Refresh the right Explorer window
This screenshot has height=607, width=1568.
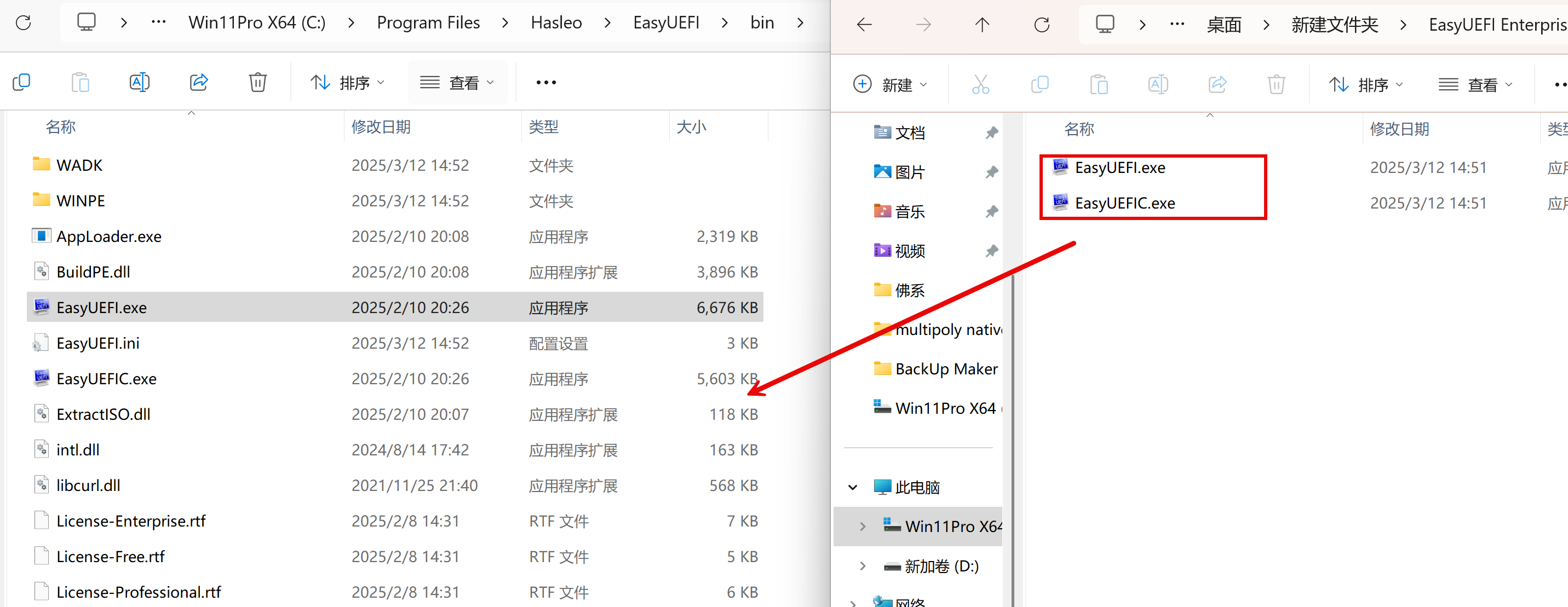click(1042, 25)
